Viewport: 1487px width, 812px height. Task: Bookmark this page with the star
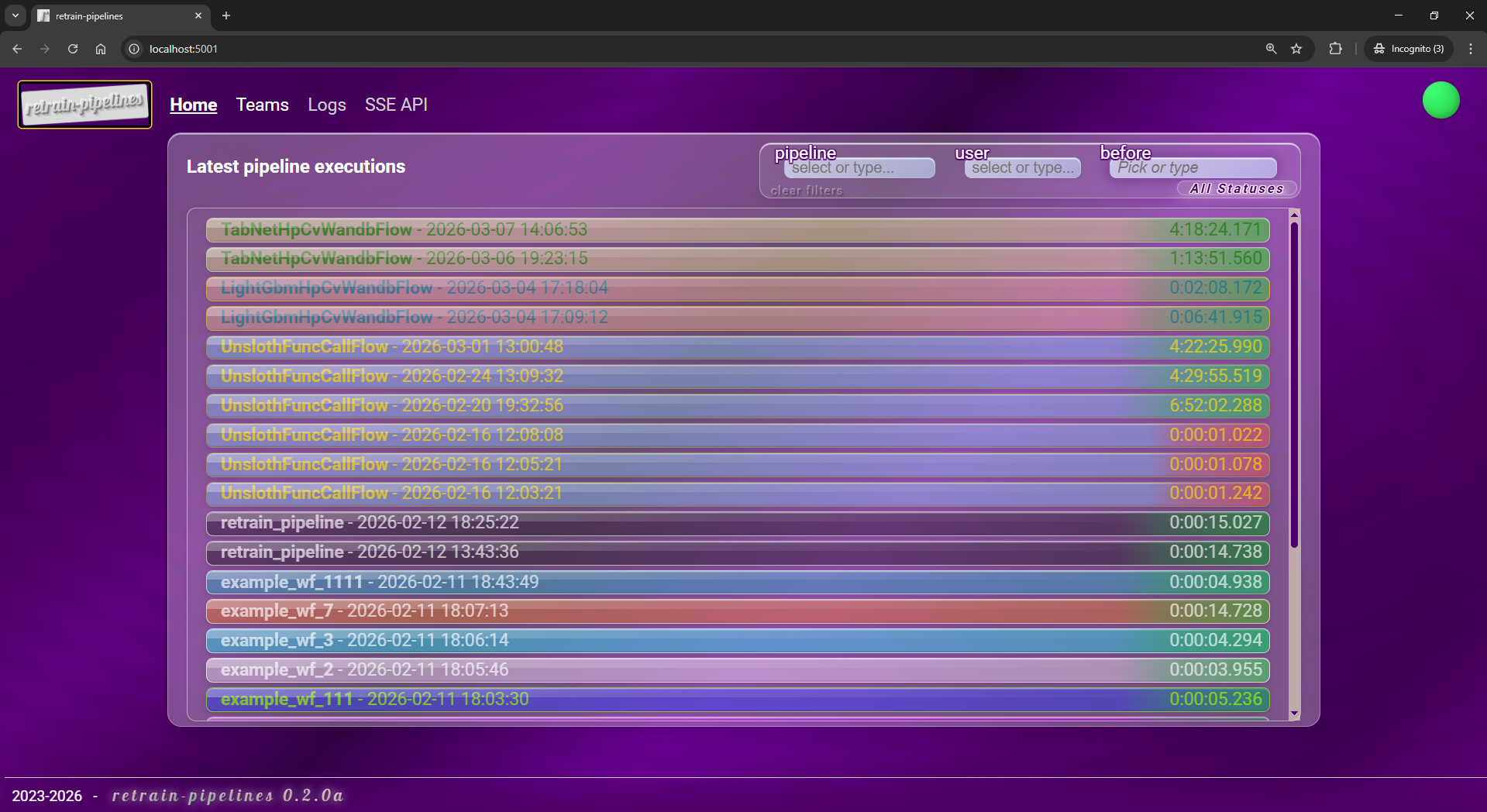1296,49
